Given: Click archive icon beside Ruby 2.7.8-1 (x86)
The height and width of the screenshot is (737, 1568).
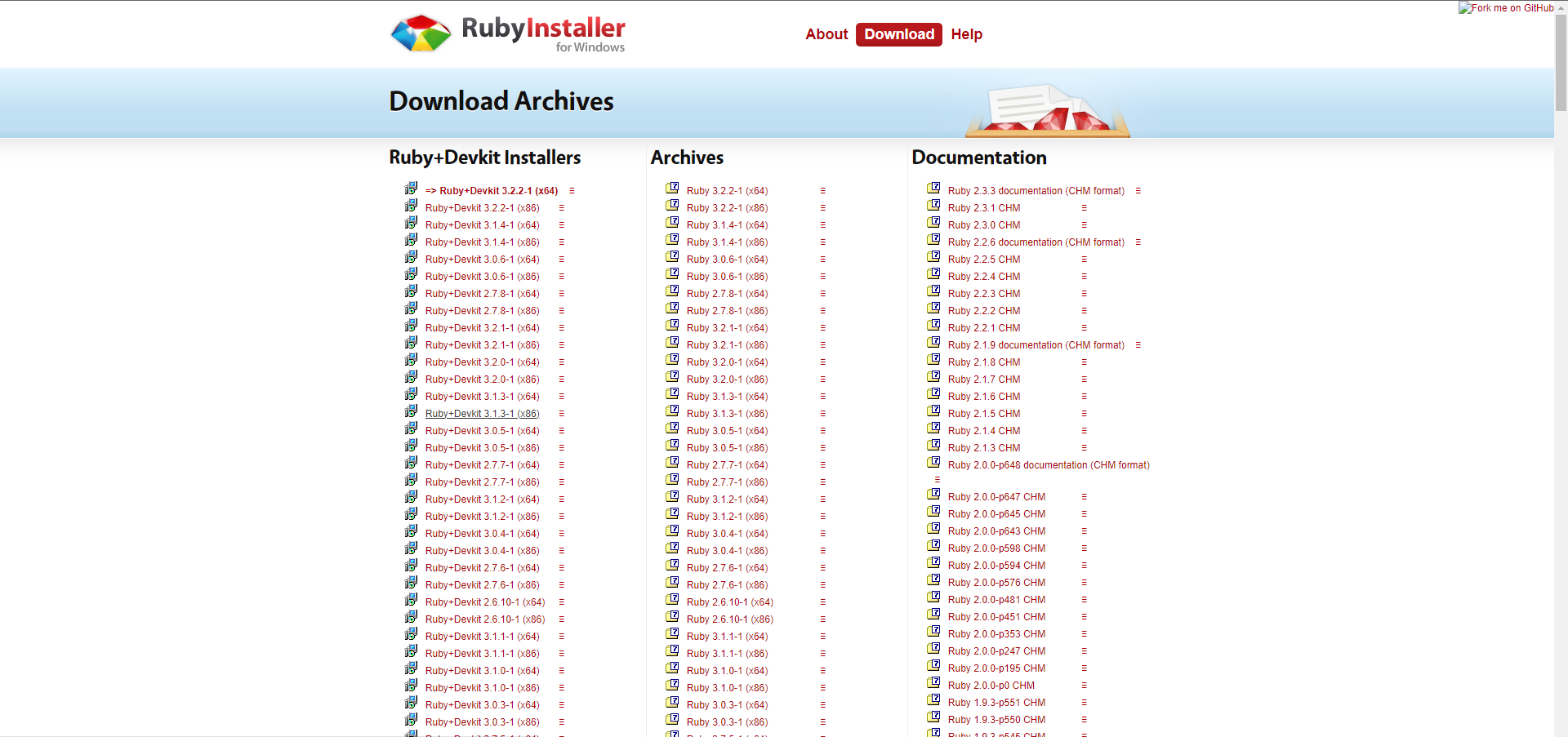Looking at the screenshot, I should (672, 308).
